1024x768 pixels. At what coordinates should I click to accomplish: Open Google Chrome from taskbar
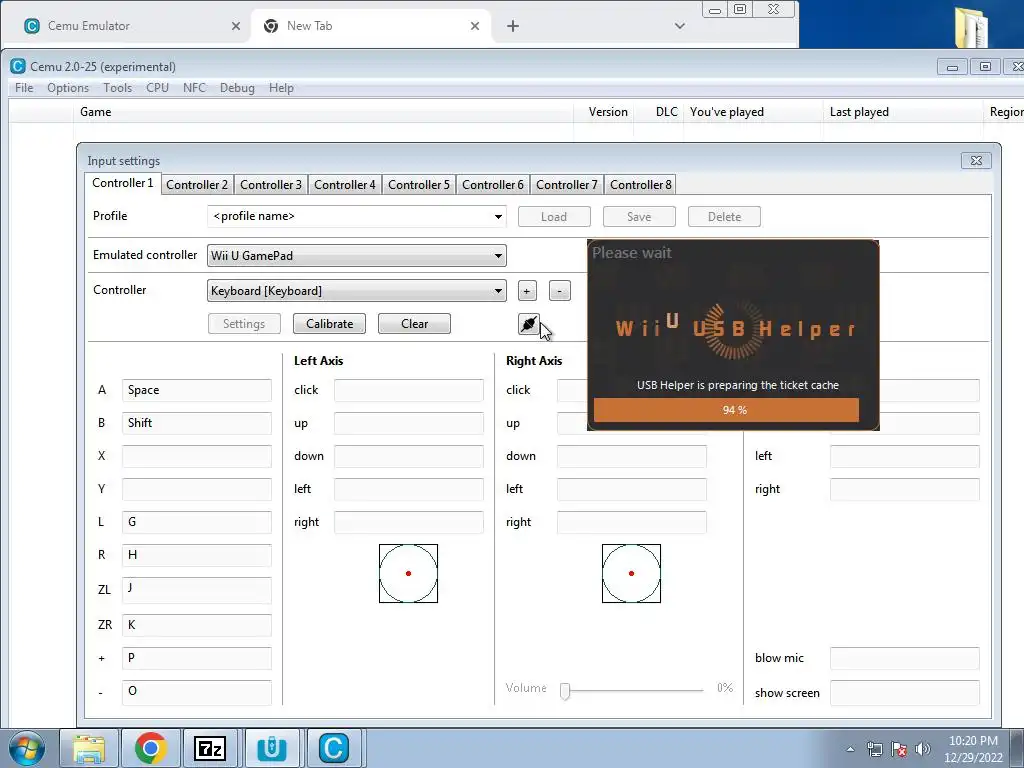[150, 748]
